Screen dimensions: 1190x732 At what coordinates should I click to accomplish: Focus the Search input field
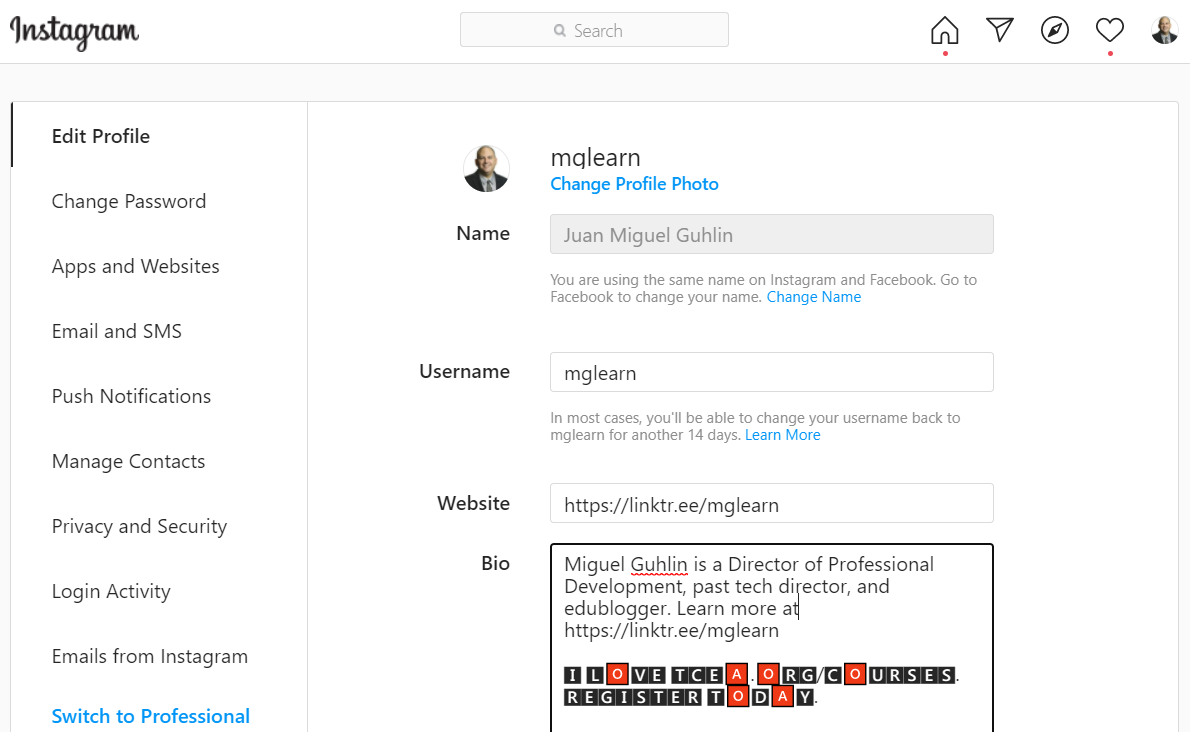pyautogui.click(x=594, y=30)
